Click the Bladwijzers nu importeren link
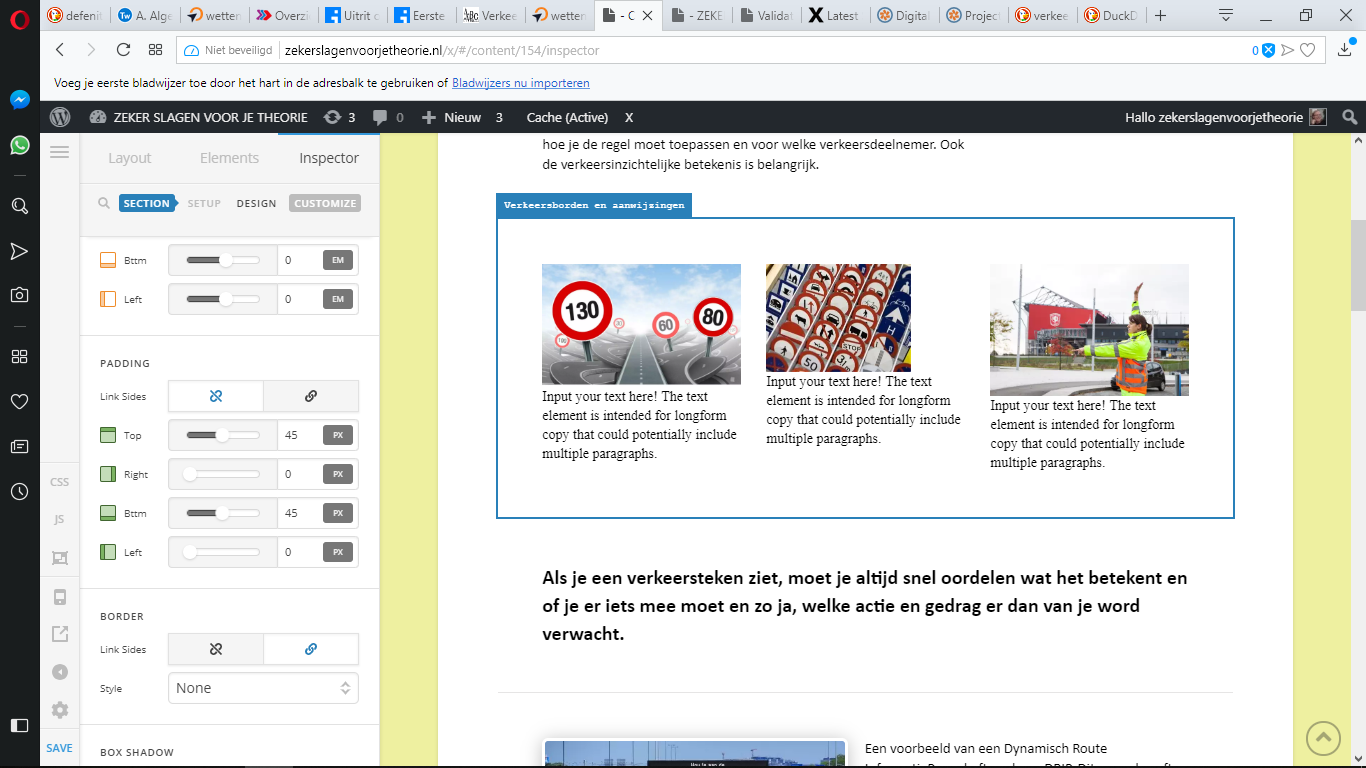The image size is (1366, 768). [x=521, y=83]
